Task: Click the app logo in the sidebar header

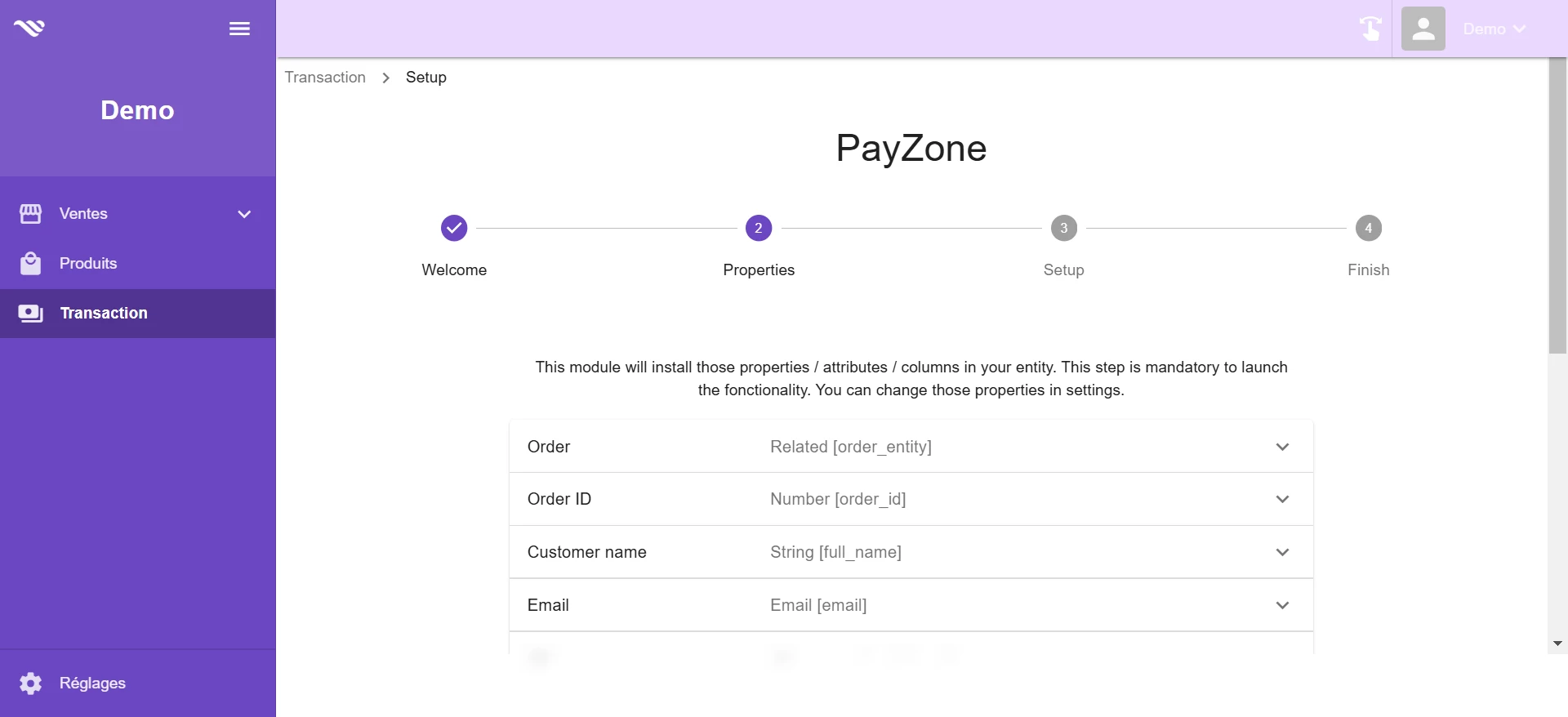Action: coord(29,29)
